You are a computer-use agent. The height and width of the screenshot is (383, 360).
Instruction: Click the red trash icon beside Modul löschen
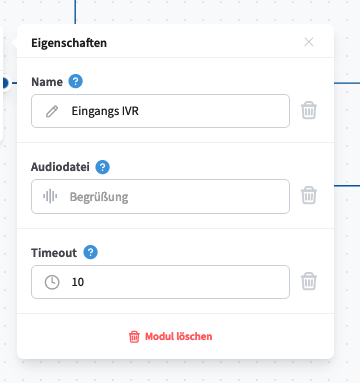click(134, 337)
